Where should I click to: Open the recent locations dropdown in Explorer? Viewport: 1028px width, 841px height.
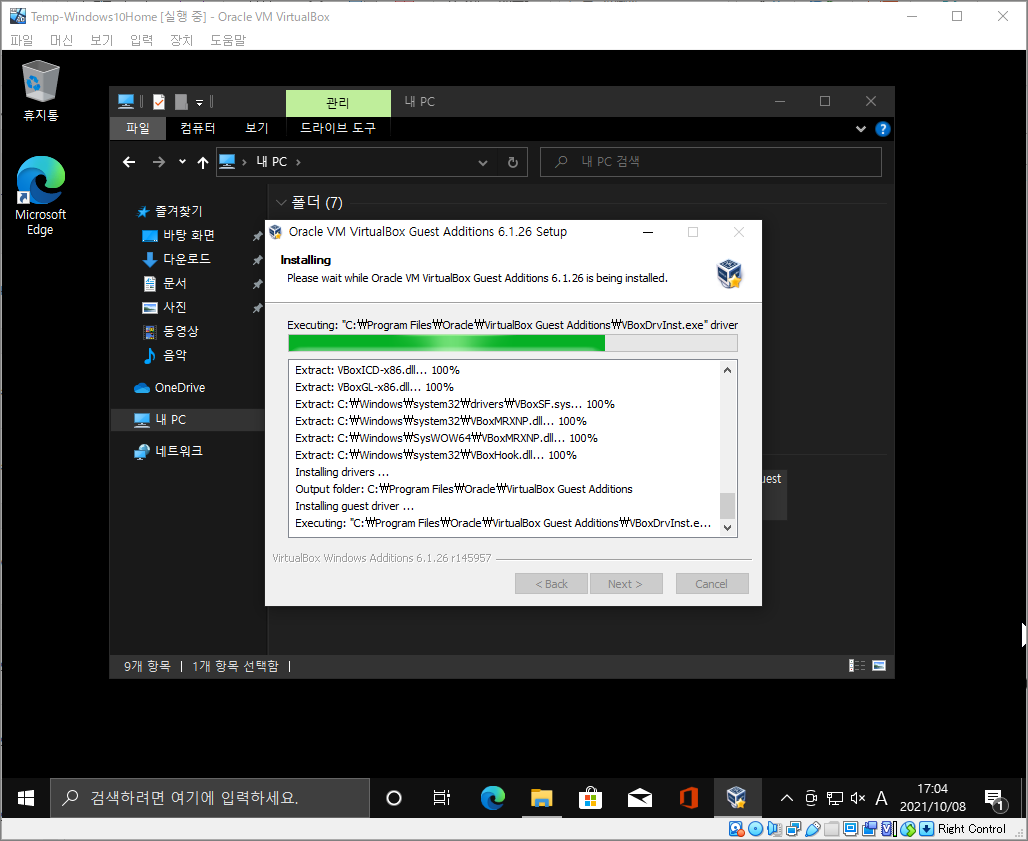coord(182,162)
